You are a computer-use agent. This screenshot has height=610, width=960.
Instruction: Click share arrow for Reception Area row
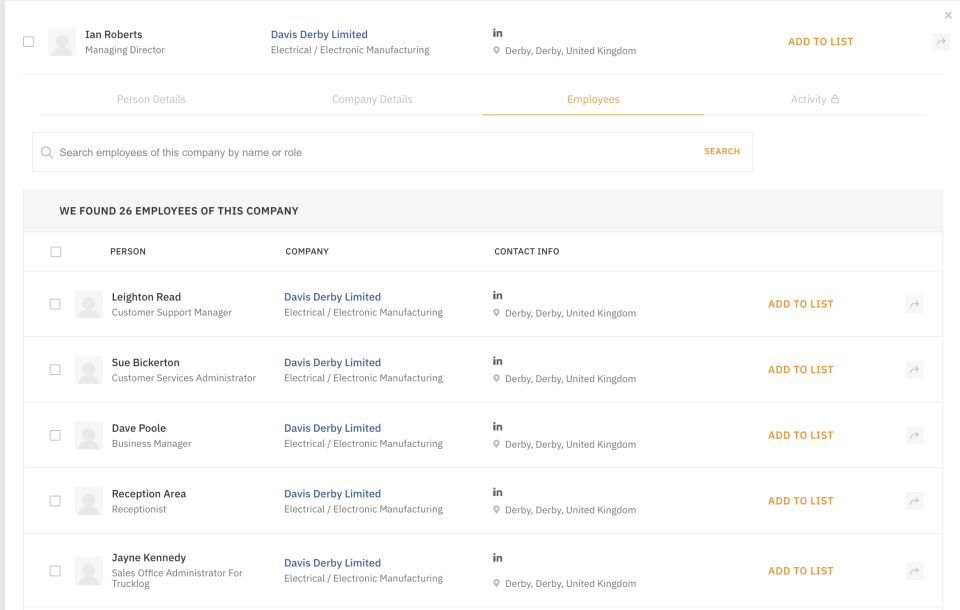click(x=914, y=501)
